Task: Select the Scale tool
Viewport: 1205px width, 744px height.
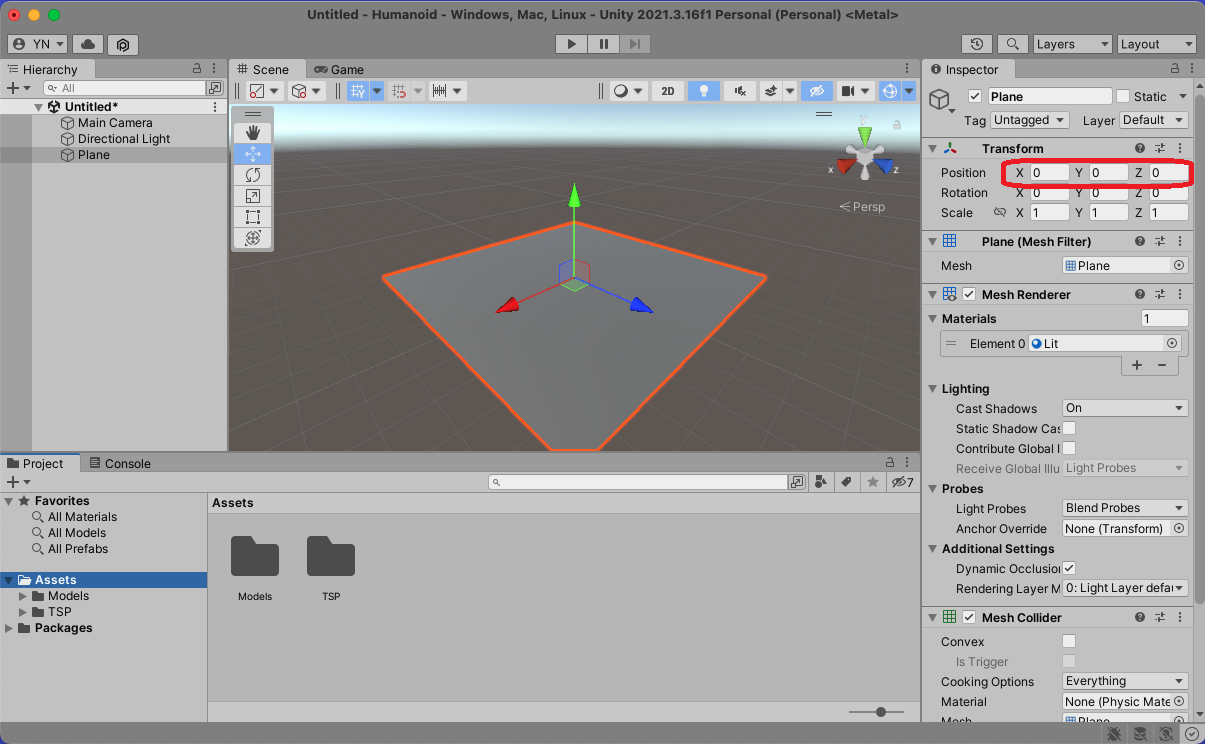Action: (x=252, y=196)
